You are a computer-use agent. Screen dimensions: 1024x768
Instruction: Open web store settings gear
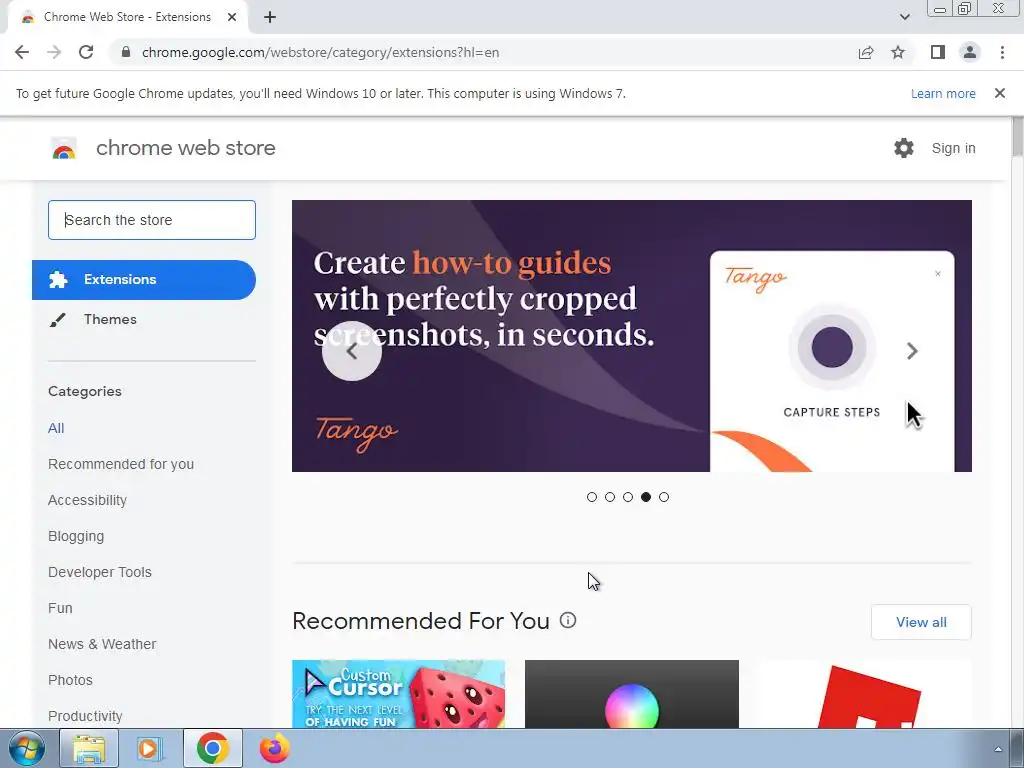[904, 148]
